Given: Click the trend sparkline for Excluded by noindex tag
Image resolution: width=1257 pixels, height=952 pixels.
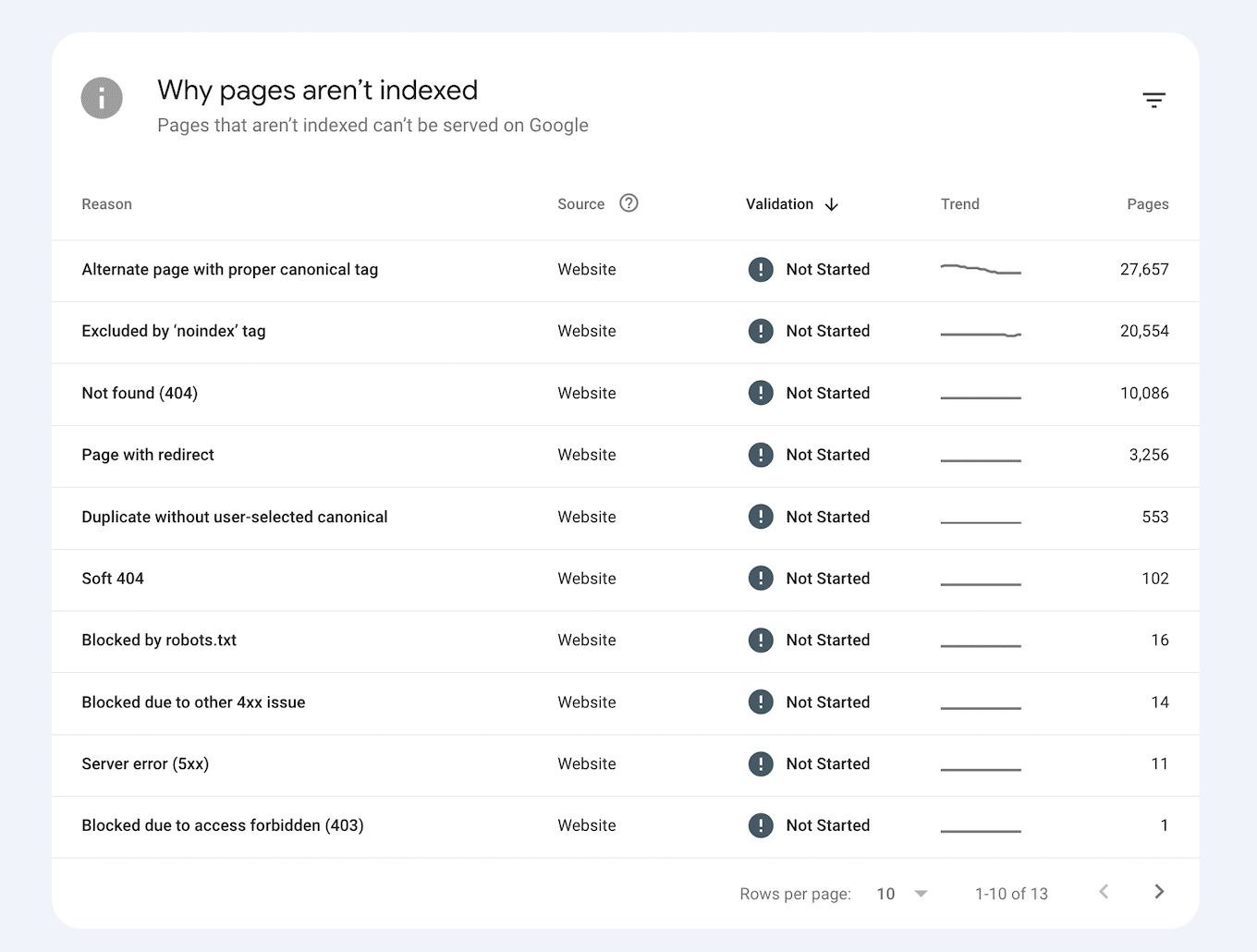Looking at the screenshot, I should (x=981, y=335).
